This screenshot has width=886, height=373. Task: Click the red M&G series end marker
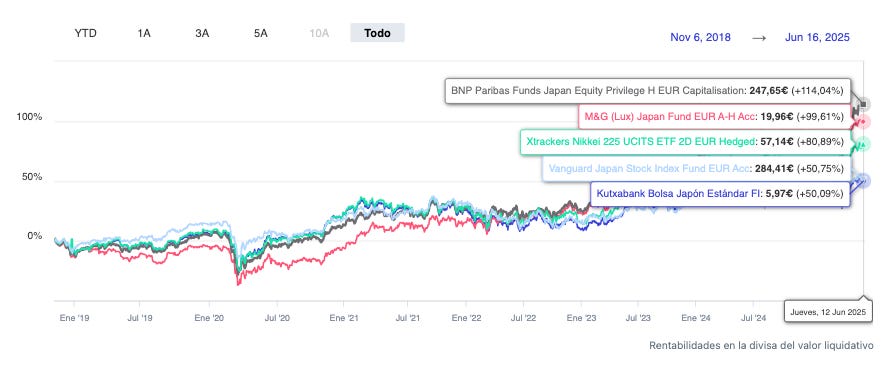point(863,122)
